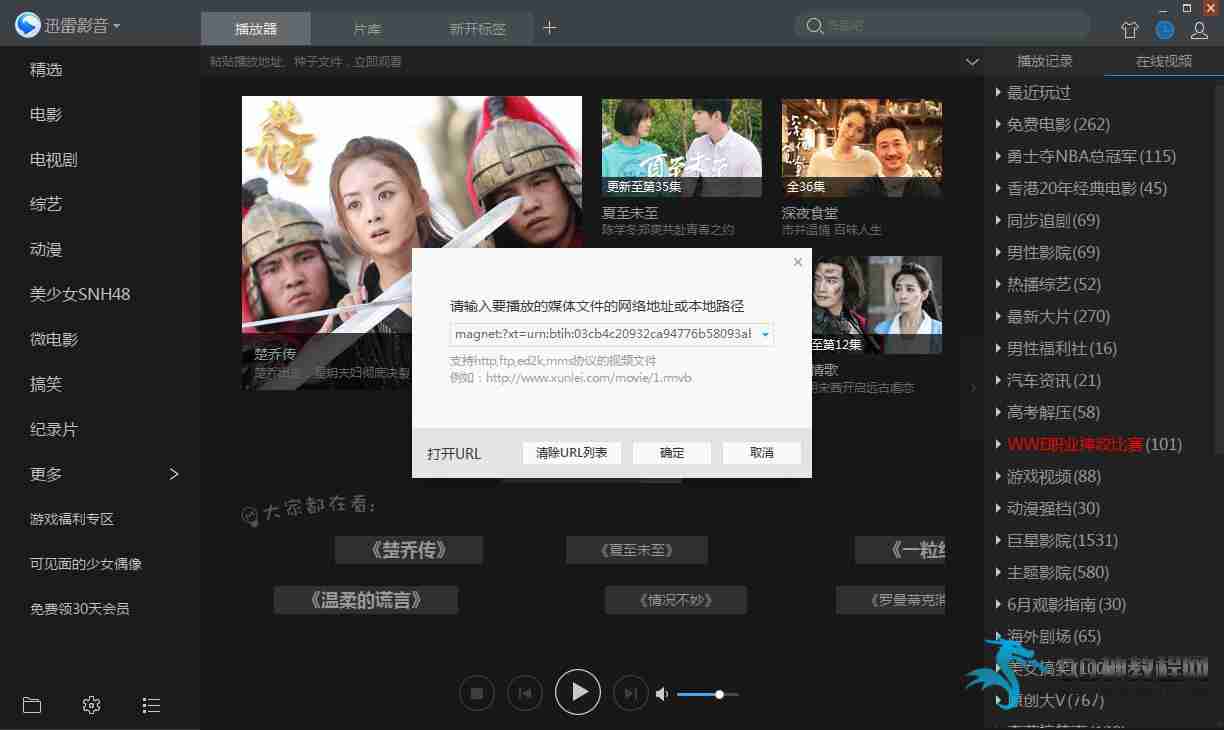Add a new tab with the plus icon
The width and height of the screenshot is (1224, 730).
(x=549, y=28)
